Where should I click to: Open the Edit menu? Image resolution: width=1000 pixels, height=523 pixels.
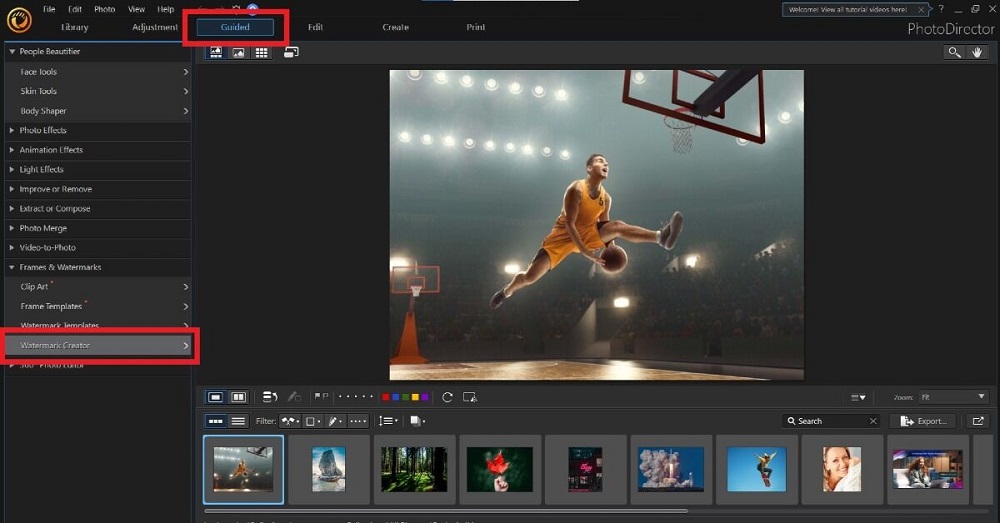point(75,9)
